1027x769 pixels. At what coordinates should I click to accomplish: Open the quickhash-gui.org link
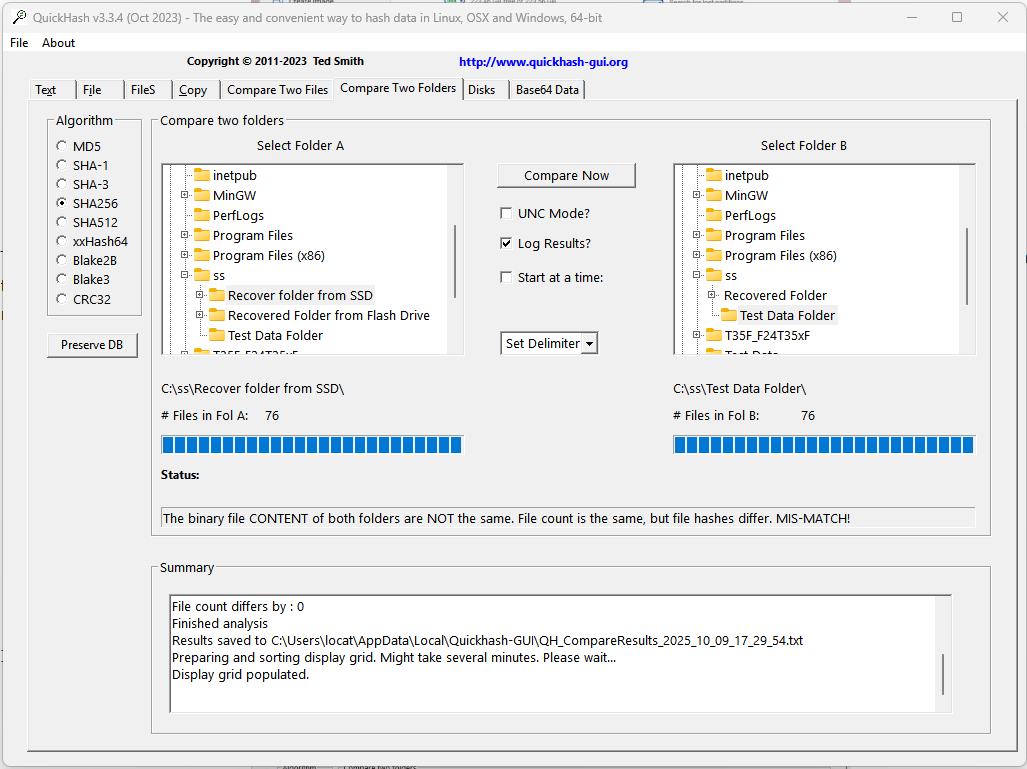click(543, 61)
